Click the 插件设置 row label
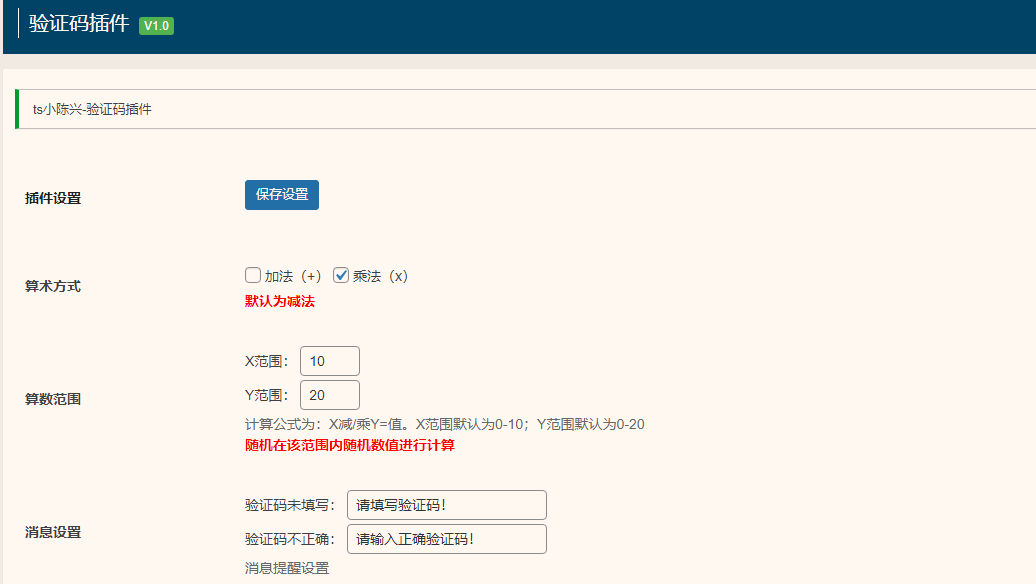 click(x=53, y=198)
